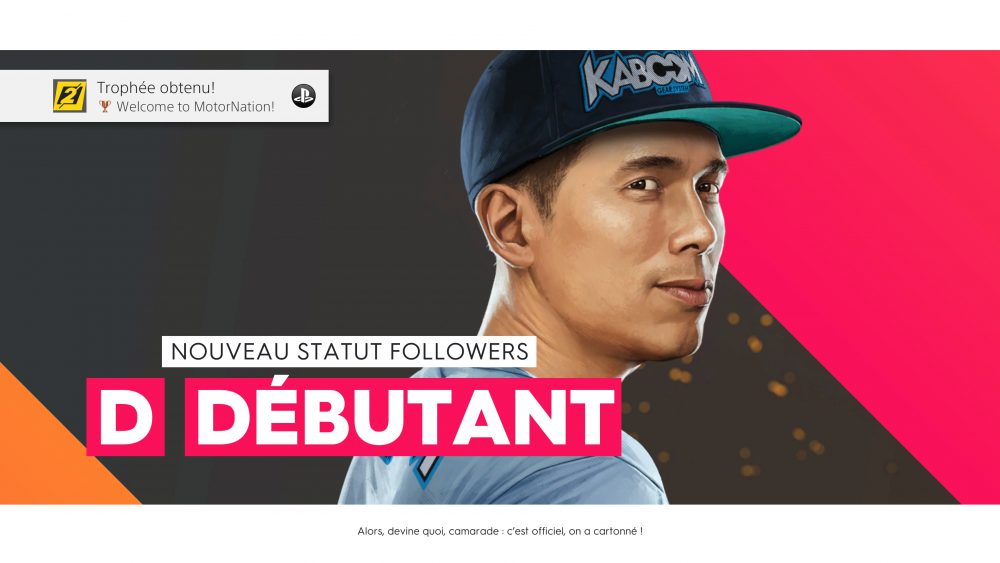The image size is (1000, 563).
Task: Click the pink 'D' rank badge
Action: [x=126, y=417]
